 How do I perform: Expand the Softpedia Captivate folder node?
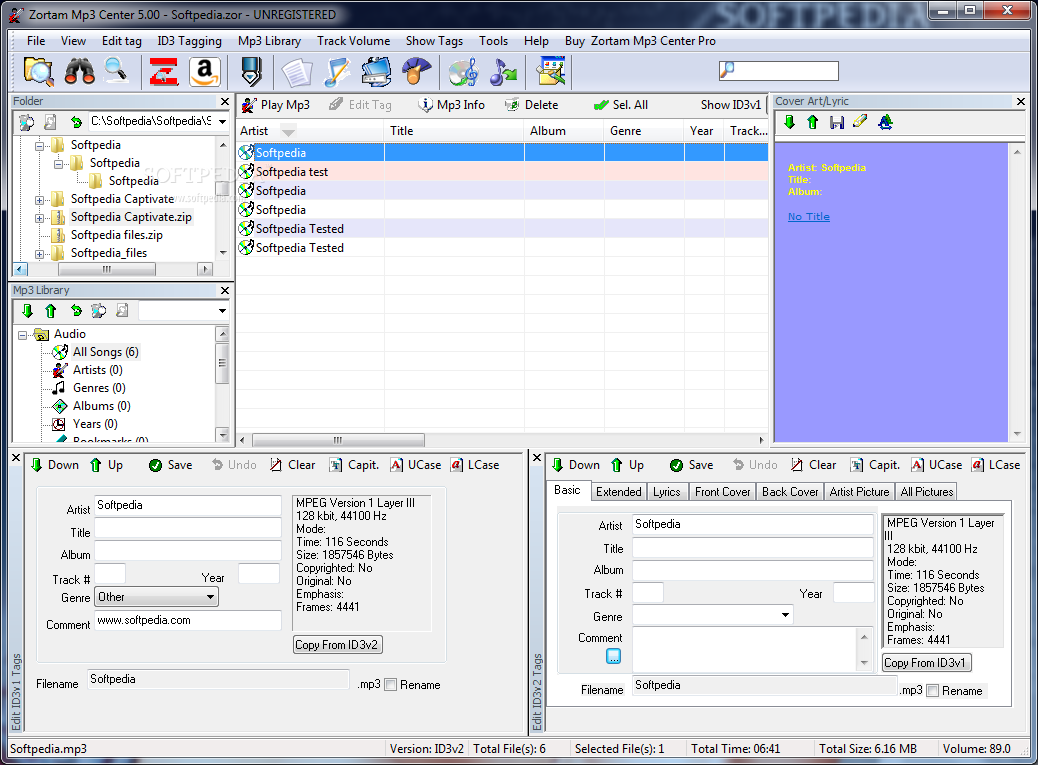tap(40, 199)
